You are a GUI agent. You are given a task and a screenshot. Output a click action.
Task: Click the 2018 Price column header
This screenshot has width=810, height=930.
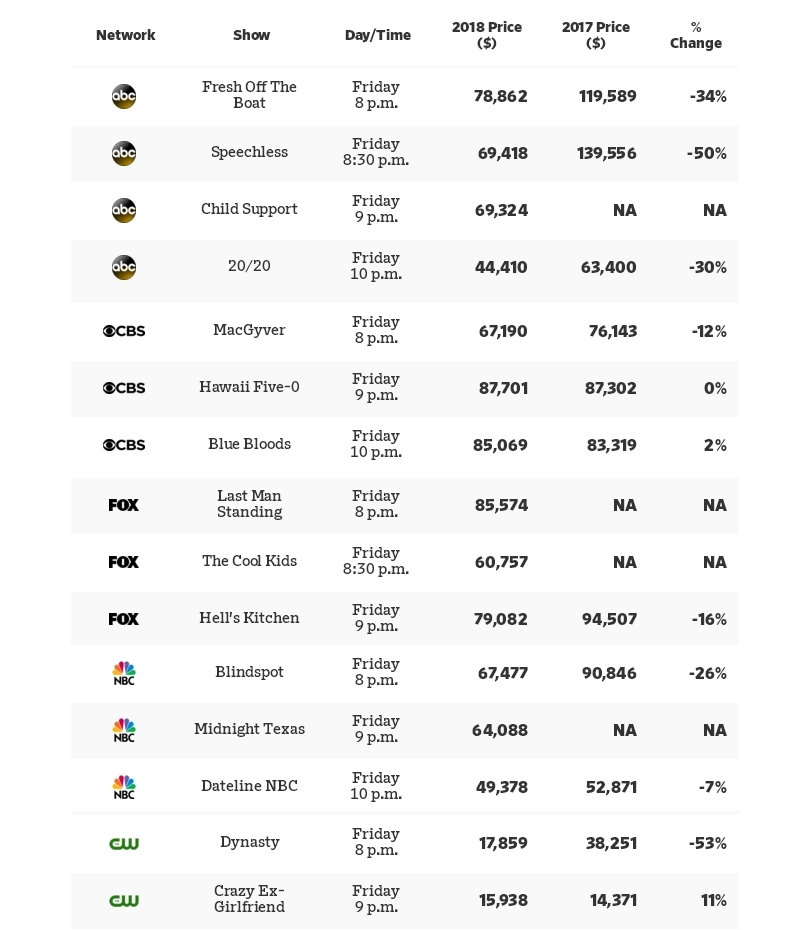point(487,35)
